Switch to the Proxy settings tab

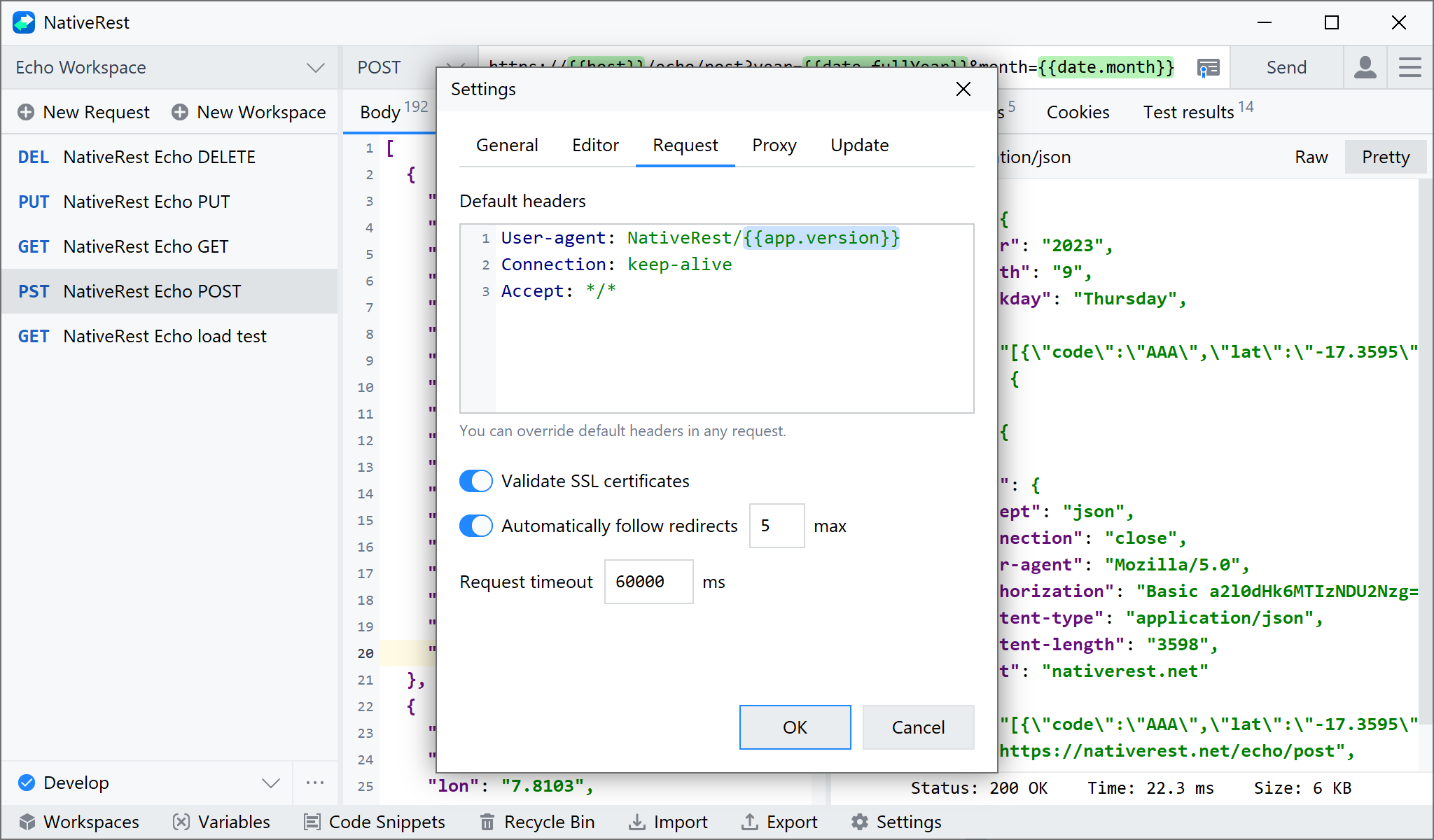tap(774, 145)
